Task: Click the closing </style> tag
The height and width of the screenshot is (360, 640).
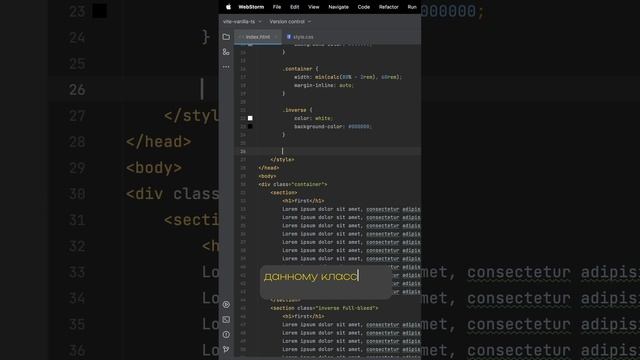Action: [x=282, y=160]
